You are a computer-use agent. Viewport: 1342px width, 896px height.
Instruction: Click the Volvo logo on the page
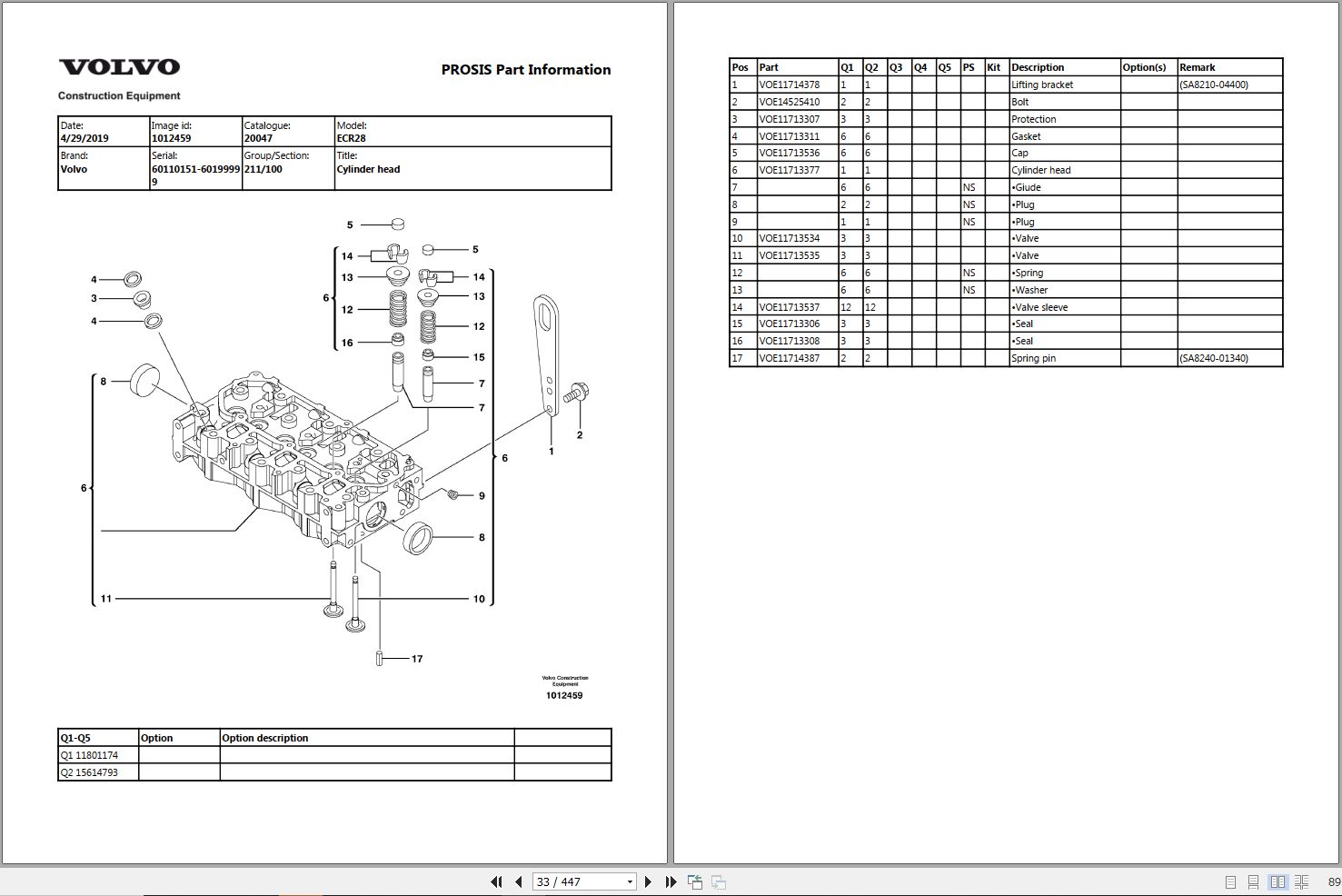[x=119, y=67]
